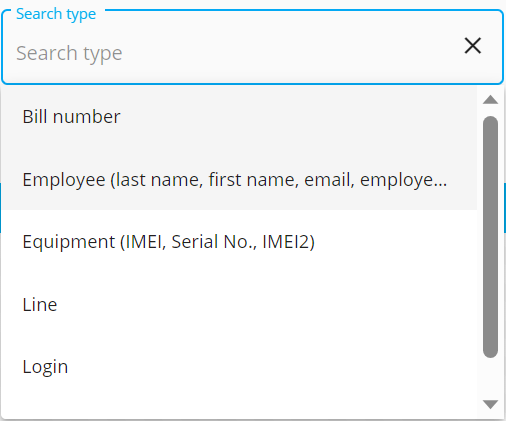Click the blue Search type floating label
506x421 pixels.
tap(56, 14)
